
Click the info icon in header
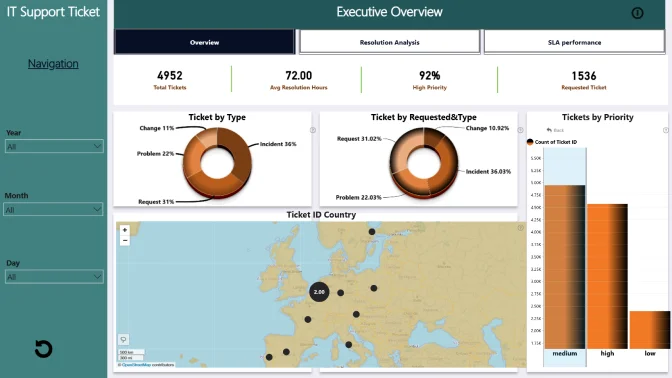637,13
